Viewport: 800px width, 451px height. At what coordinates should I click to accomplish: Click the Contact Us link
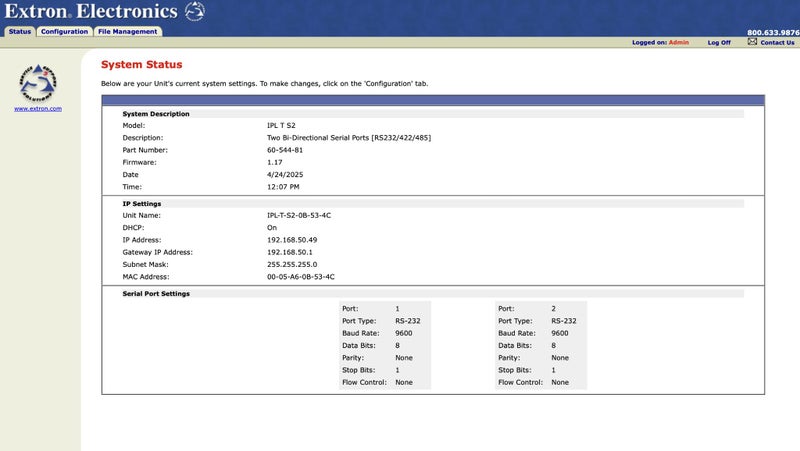pyautogui.click(x=777, y=43)
